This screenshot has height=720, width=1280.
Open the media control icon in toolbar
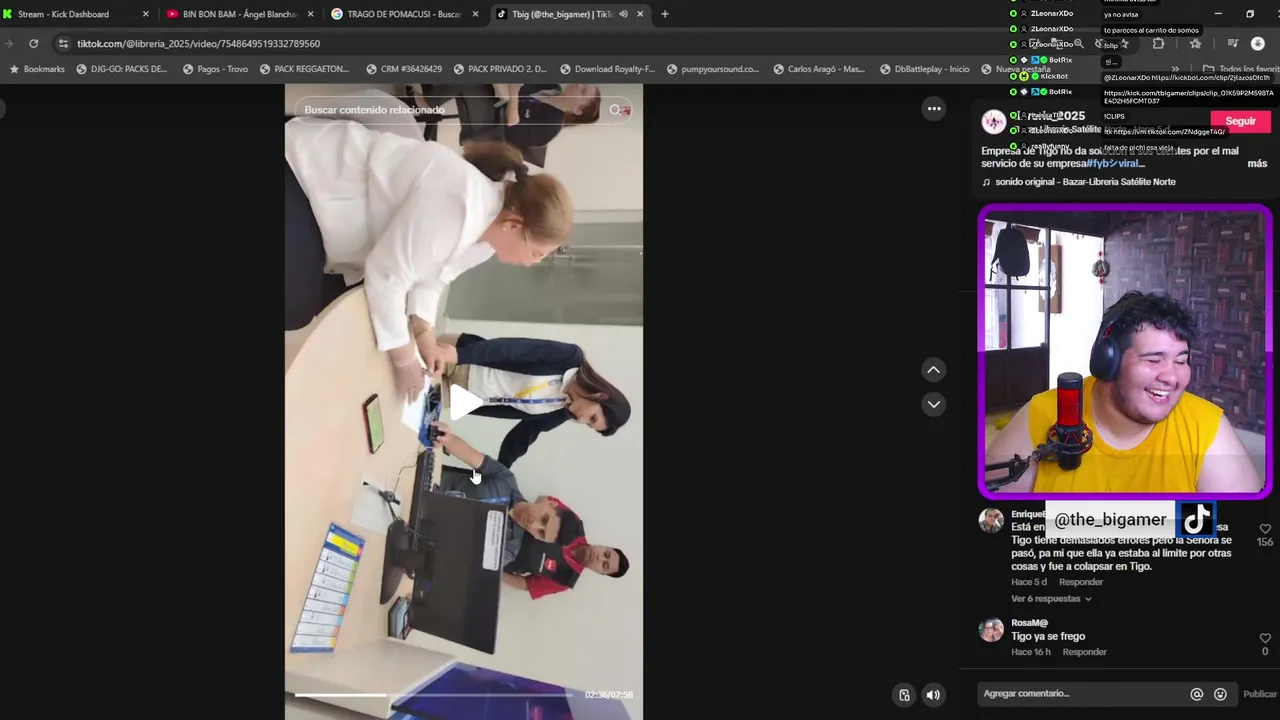coord(1232,44)
